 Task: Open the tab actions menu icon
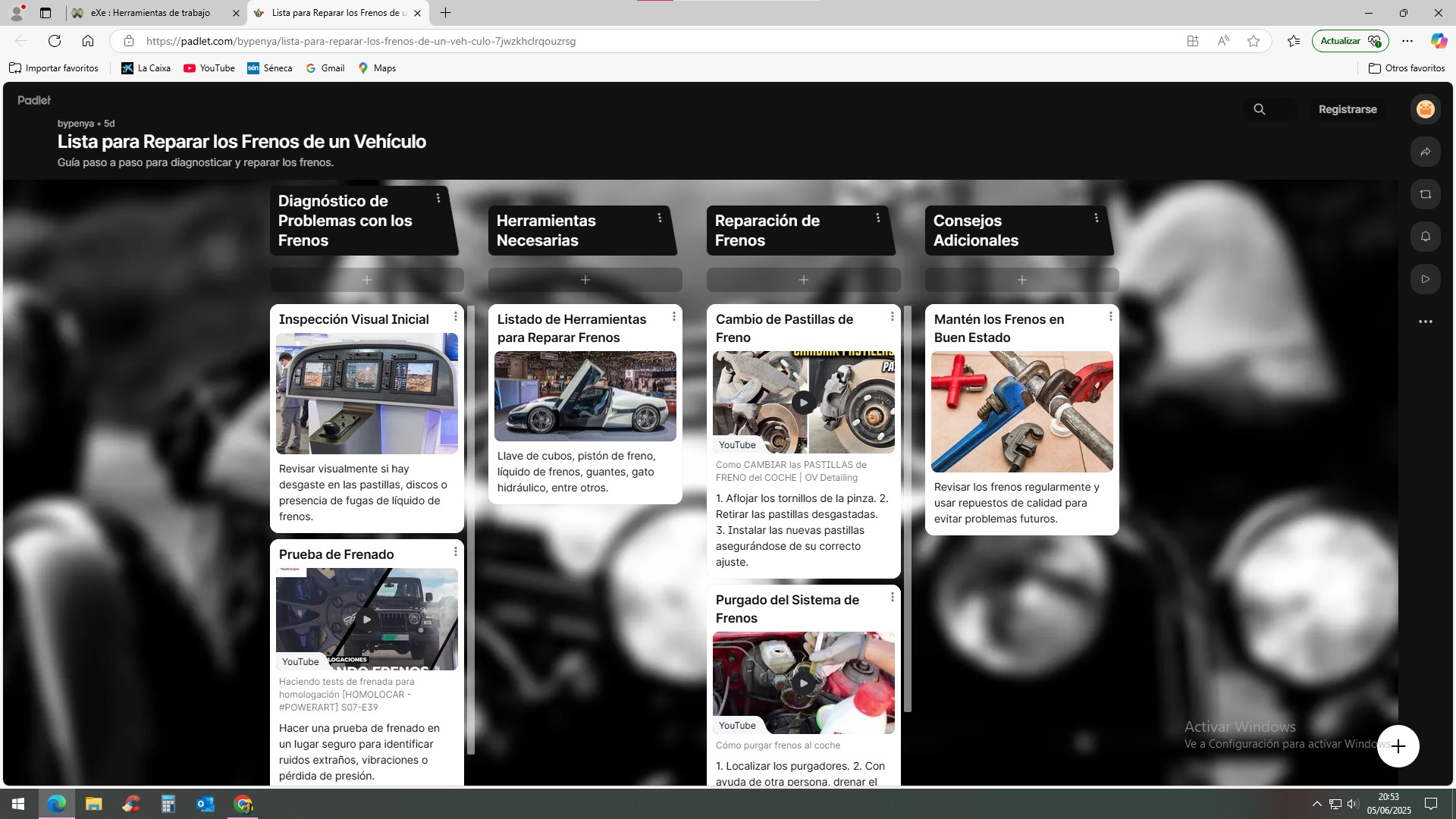(x=45, y=13)
